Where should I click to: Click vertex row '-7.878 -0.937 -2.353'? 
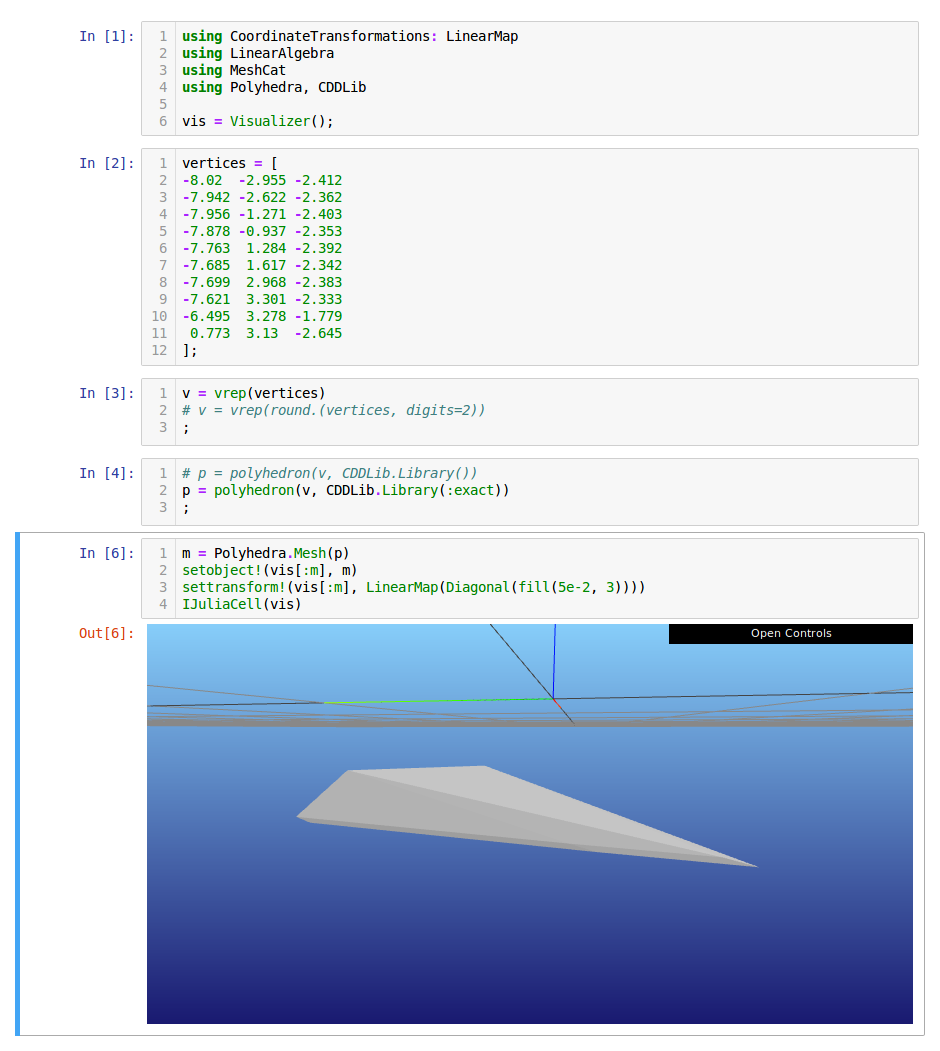[262, 231]
